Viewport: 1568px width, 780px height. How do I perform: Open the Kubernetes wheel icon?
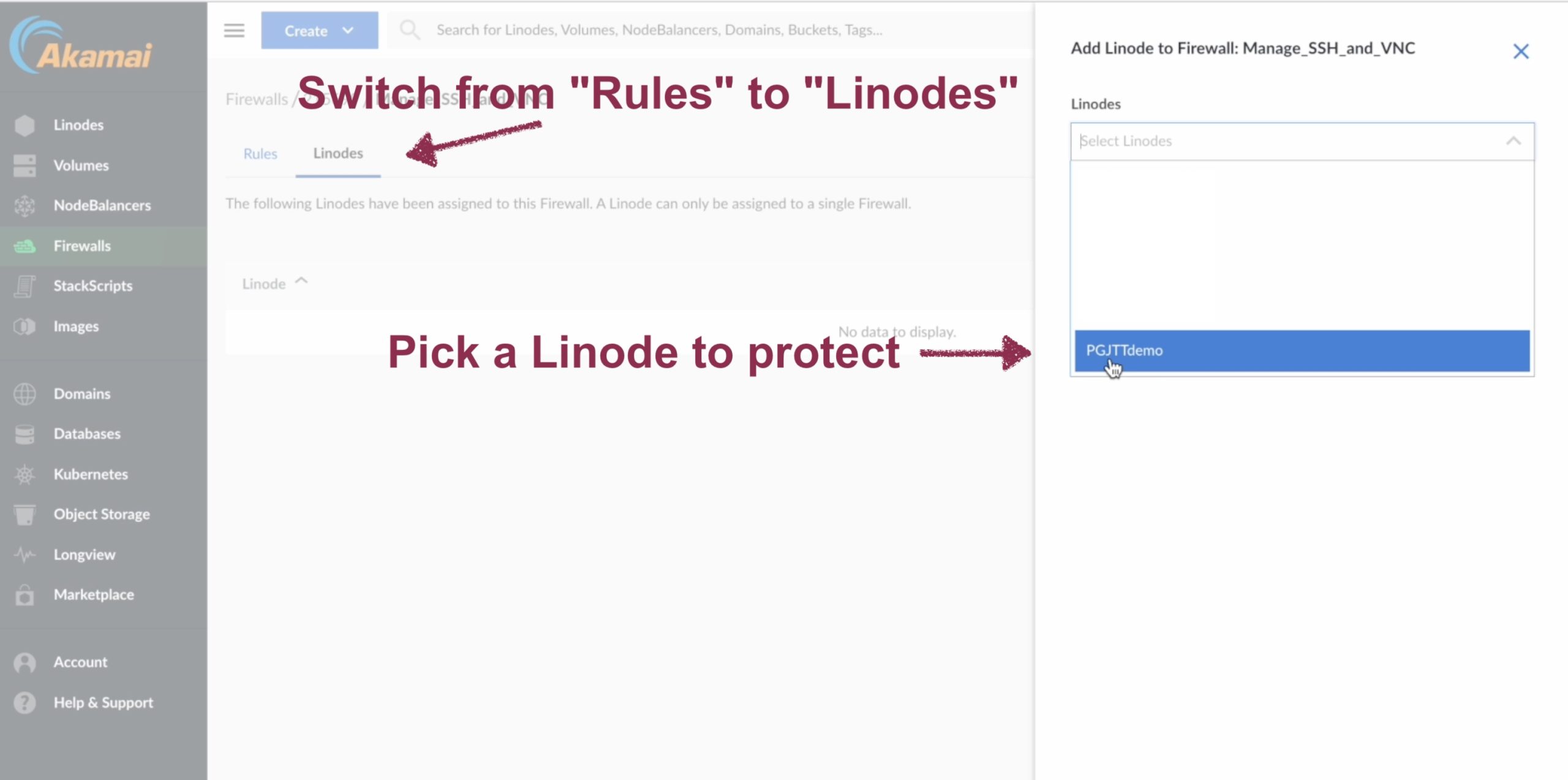click(24, 474)
